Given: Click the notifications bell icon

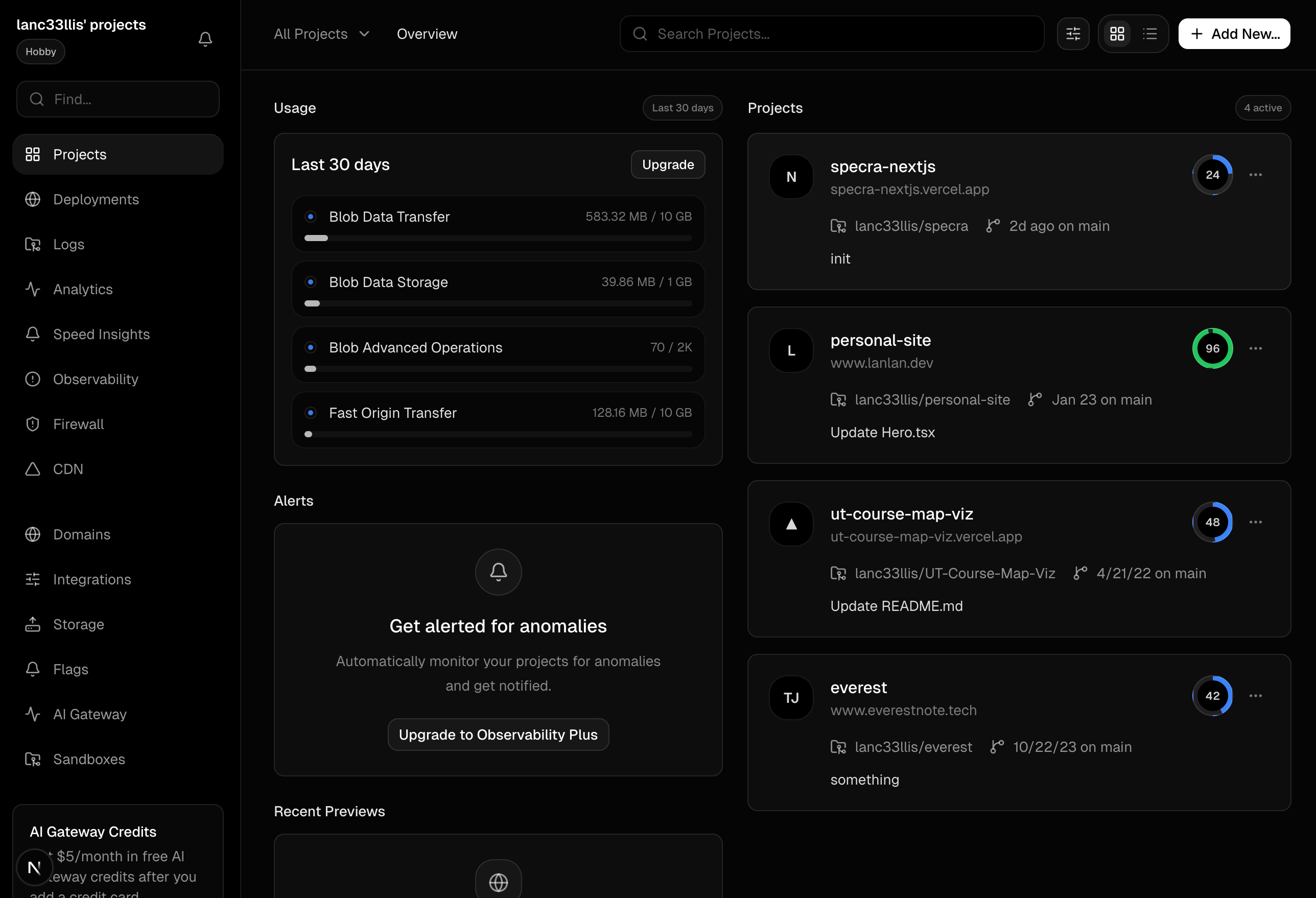Looking at the screenshot, I should [x=205, y=39].
